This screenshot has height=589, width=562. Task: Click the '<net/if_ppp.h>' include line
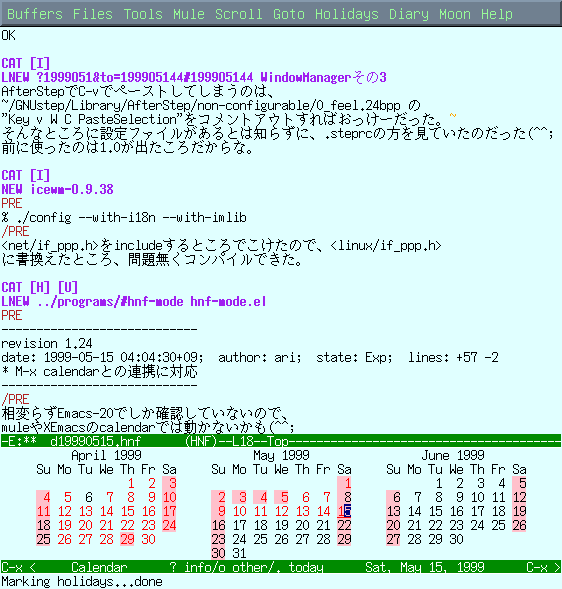(221, 246)
